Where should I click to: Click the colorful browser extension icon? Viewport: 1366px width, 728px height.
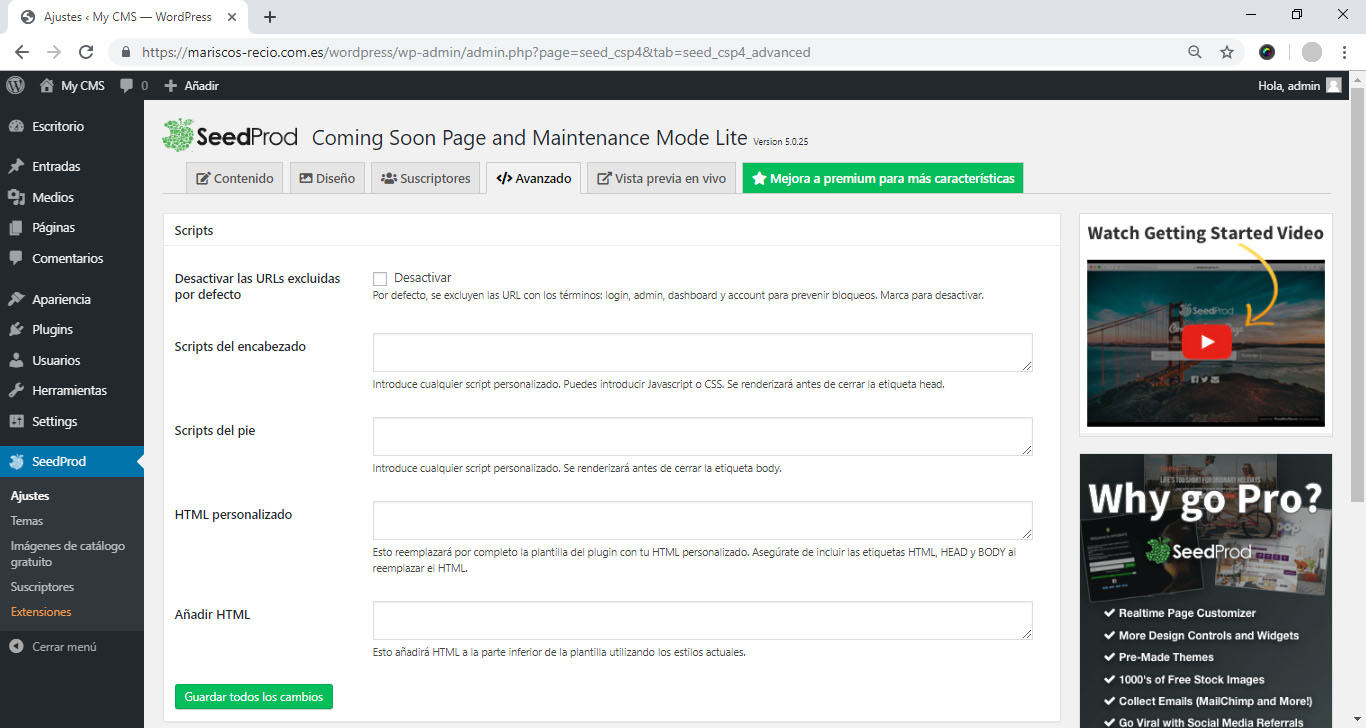(x=1267, y=52)
